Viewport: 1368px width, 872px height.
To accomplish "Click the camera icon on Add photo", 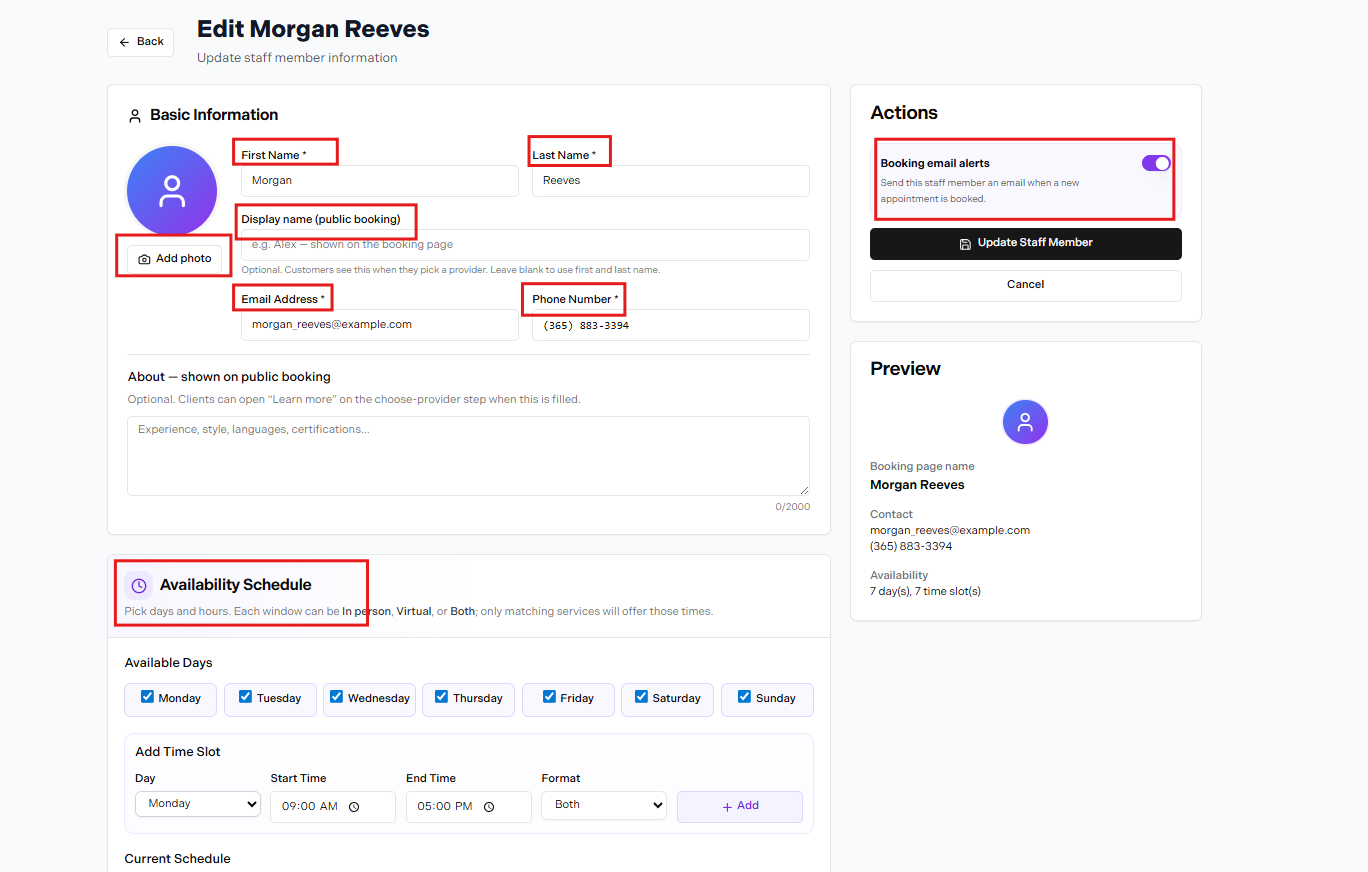I will [x=144, y=259].
